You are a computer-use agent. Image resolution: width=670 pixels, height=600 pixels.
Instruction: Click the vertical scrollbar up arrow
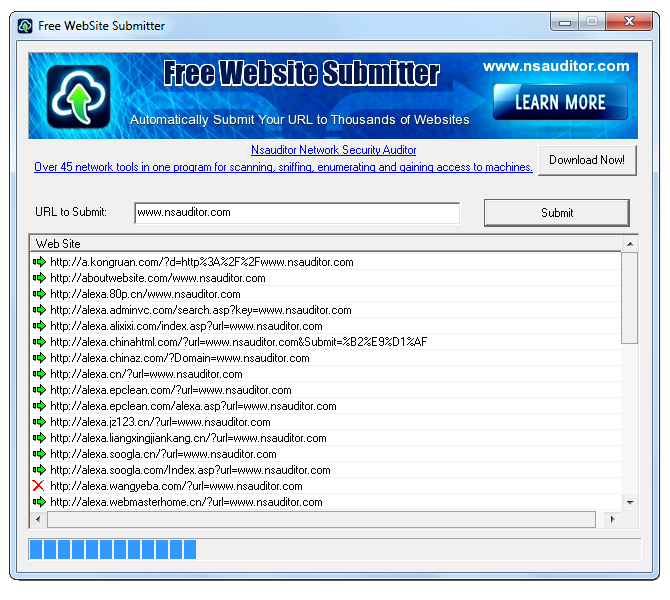pos(629,243)
